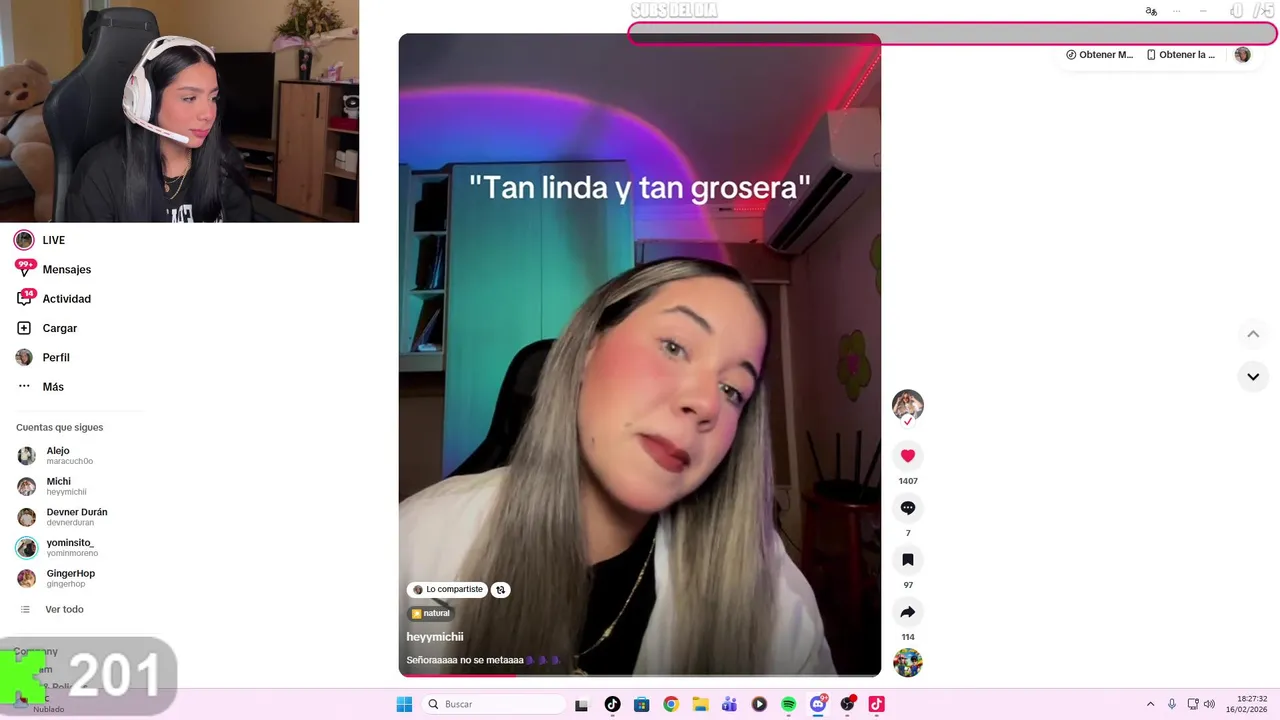Share the video with arrow icon
This screenshot has height=720, width=1280.
point(908,612)
